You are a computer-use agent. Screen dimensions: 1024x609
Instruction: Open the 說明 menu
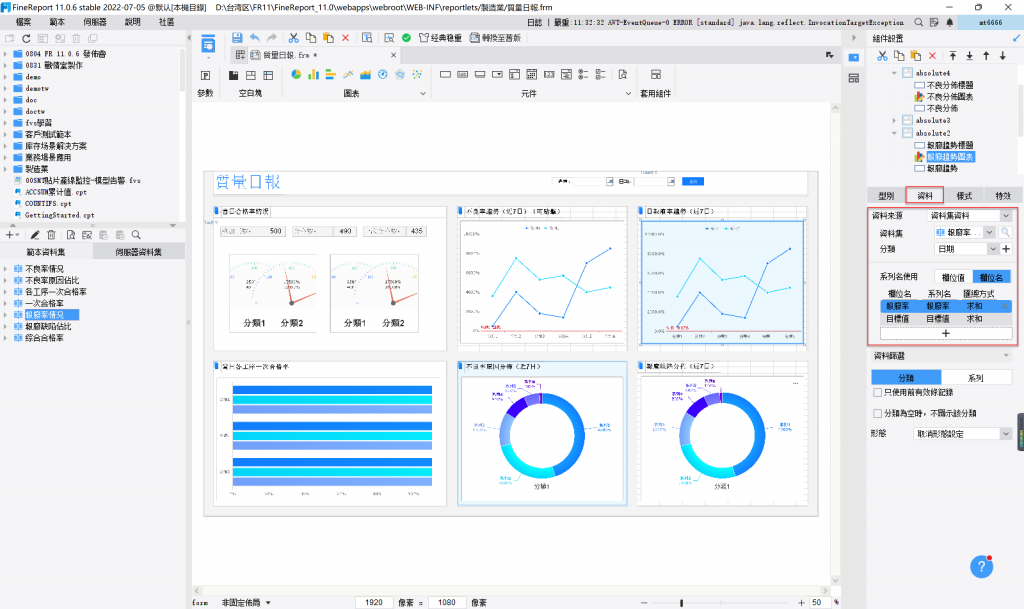[x=133, y=22]
